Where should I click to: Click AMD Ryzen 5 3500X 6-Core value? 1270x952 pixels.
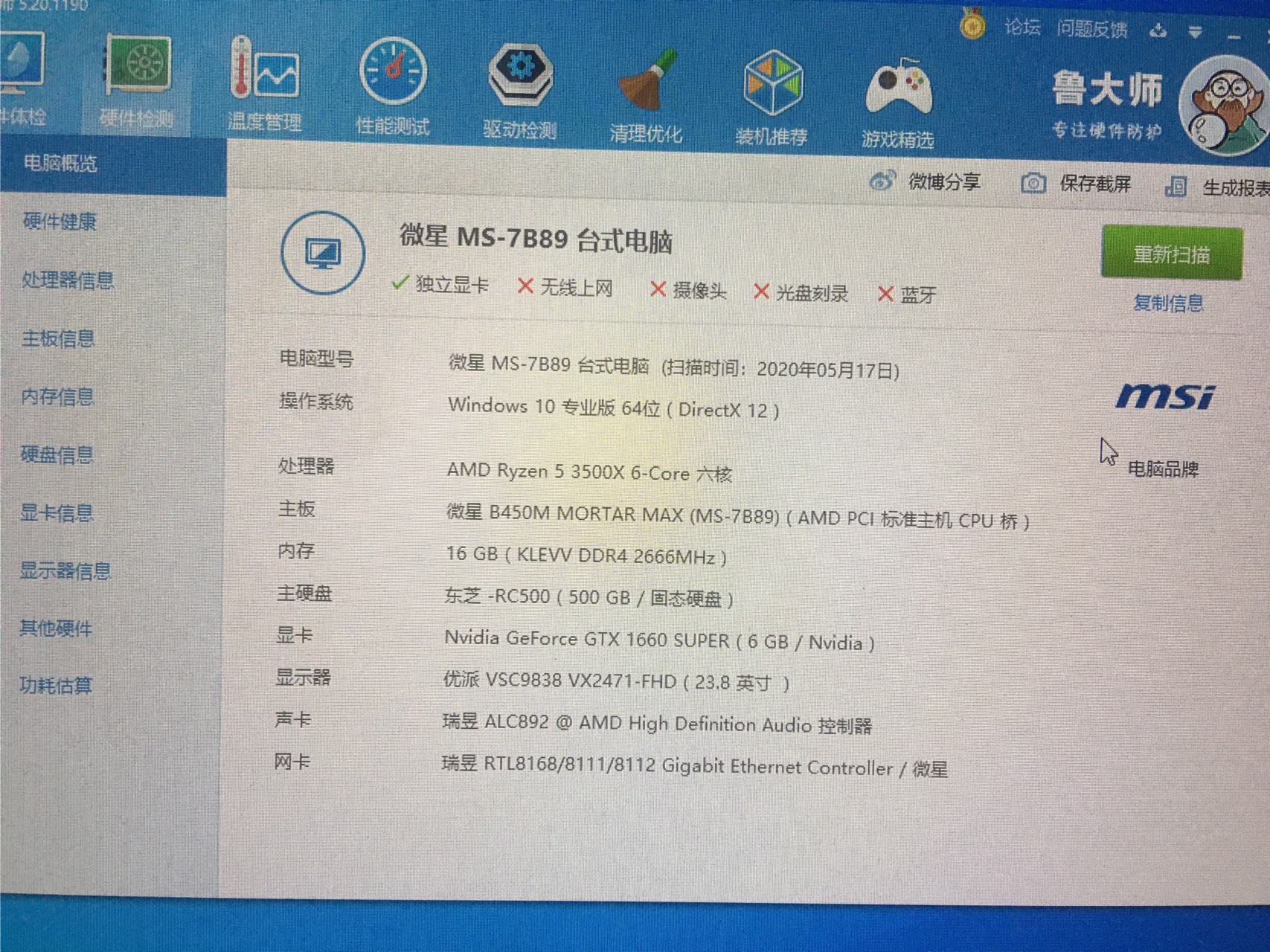tap(589, 472)
